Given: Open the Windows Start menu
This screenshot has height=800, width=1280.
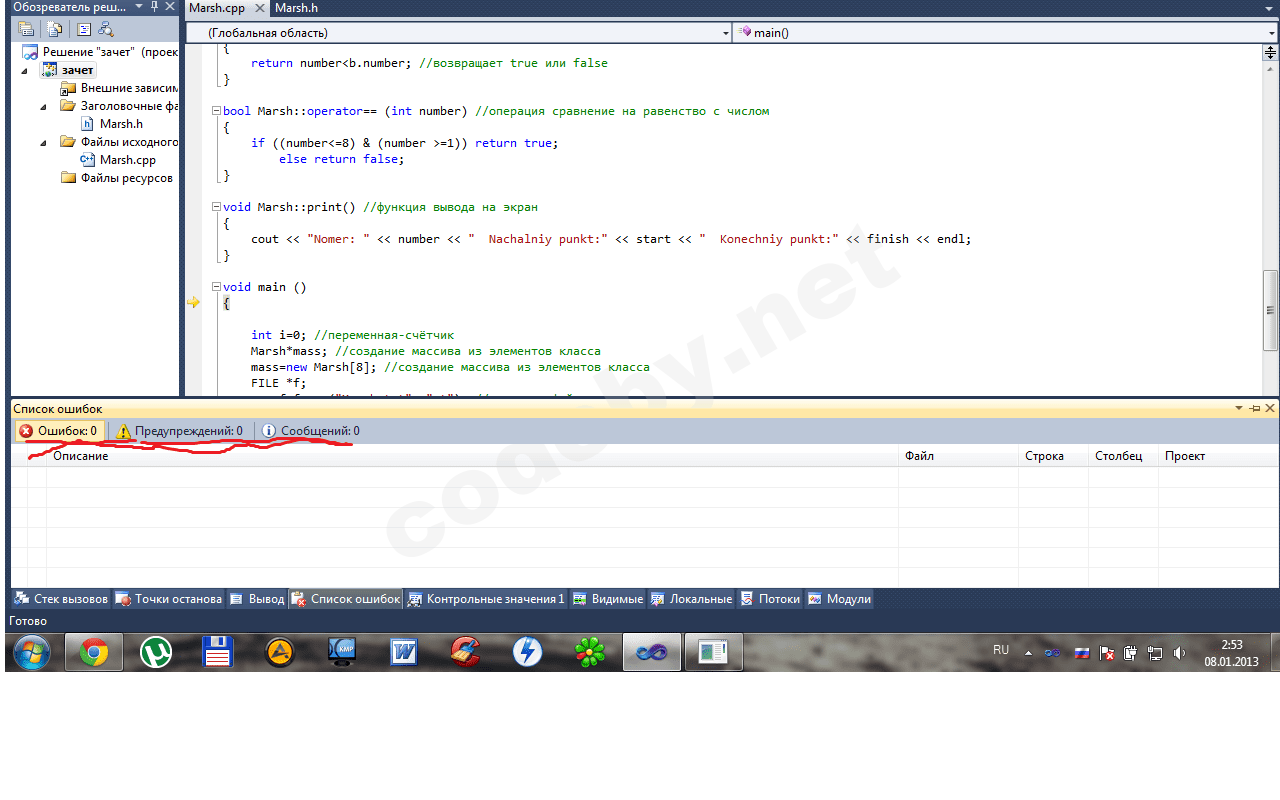Looking at the screenshot, I should pos(32,652).
